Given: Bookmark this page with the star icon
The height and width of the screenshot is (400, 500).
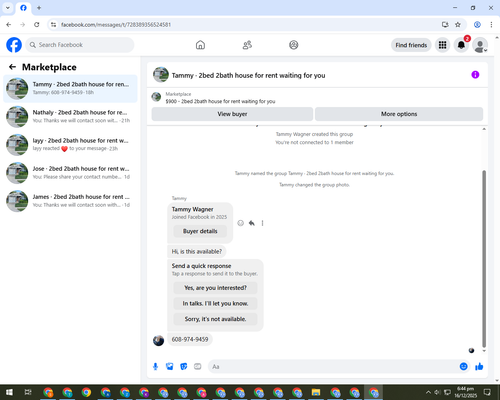Looking at the screenshot, I should 458,25.
